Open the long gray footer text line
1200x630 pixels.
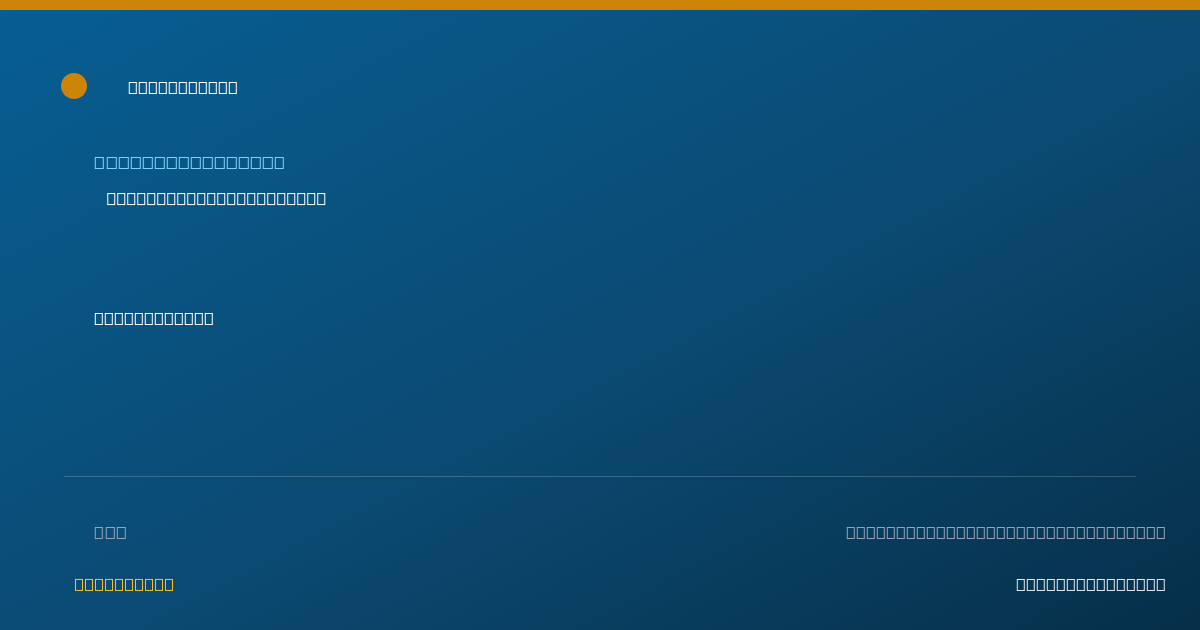tap(1005, 532)
